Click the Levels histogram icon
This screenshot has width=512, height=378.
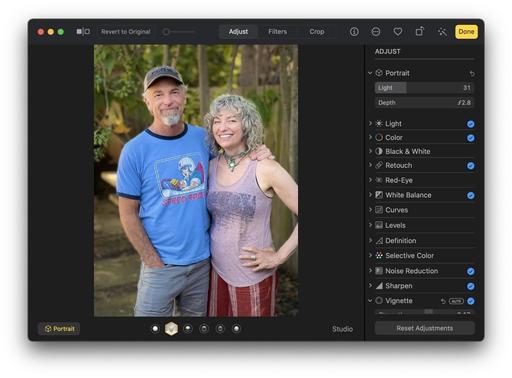point(379,225)
